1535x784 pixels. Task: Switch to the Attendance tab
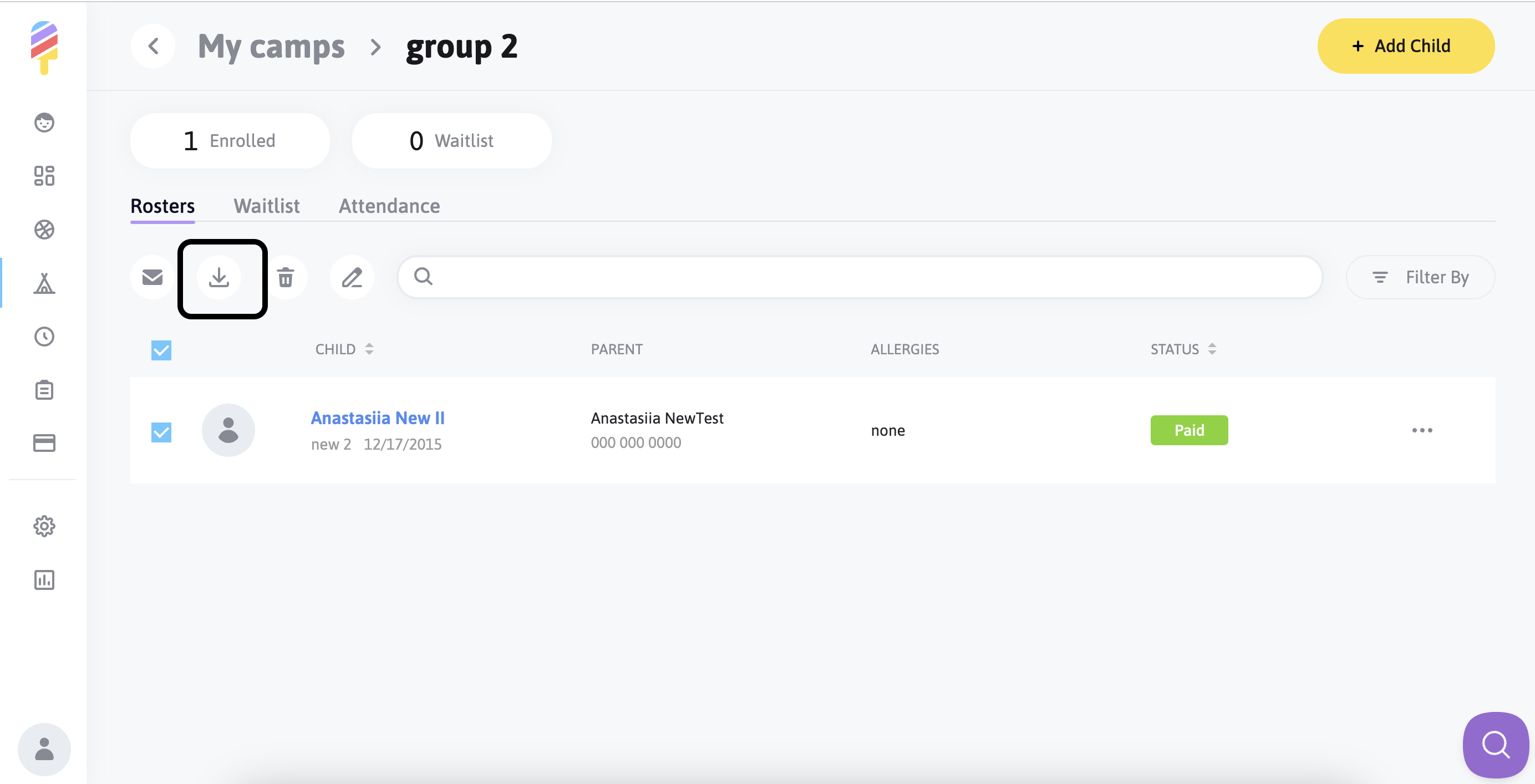point(389,206)
